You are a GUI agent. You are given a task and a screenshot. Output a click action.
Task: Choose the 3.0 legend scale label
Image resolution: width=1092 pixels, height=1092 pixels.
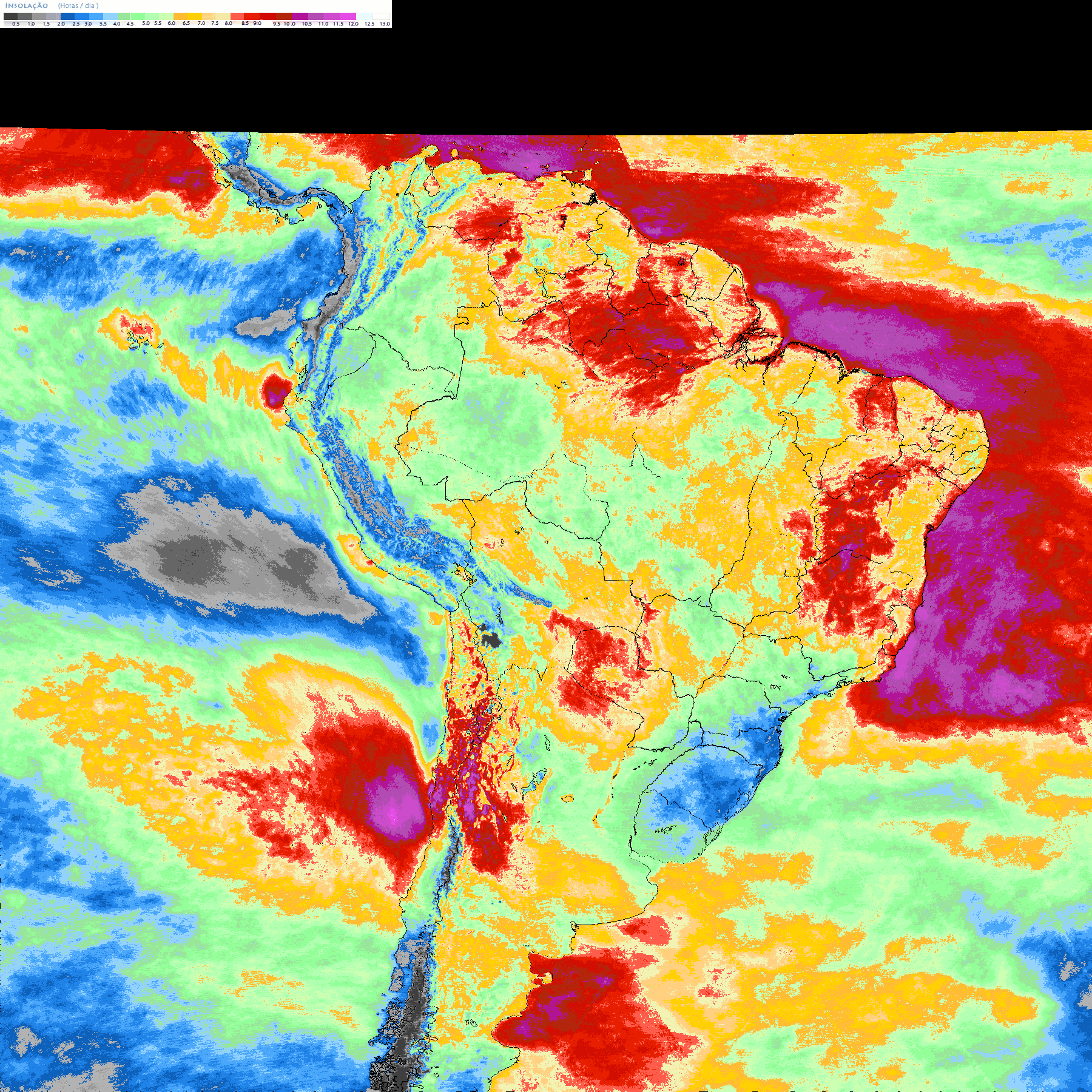click(x=88, y=24)
